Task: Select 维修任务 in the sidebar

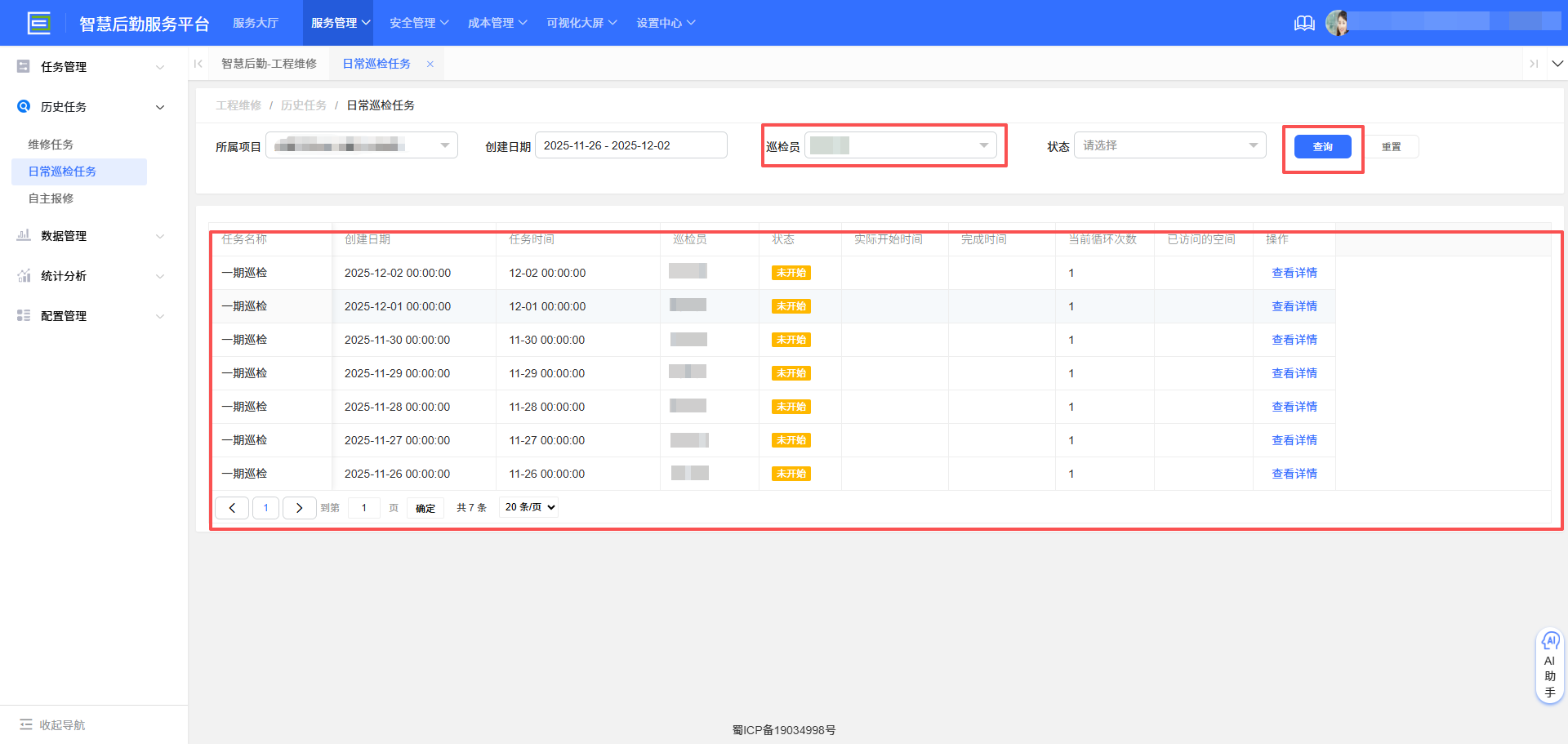Action: tap(51, 144)
